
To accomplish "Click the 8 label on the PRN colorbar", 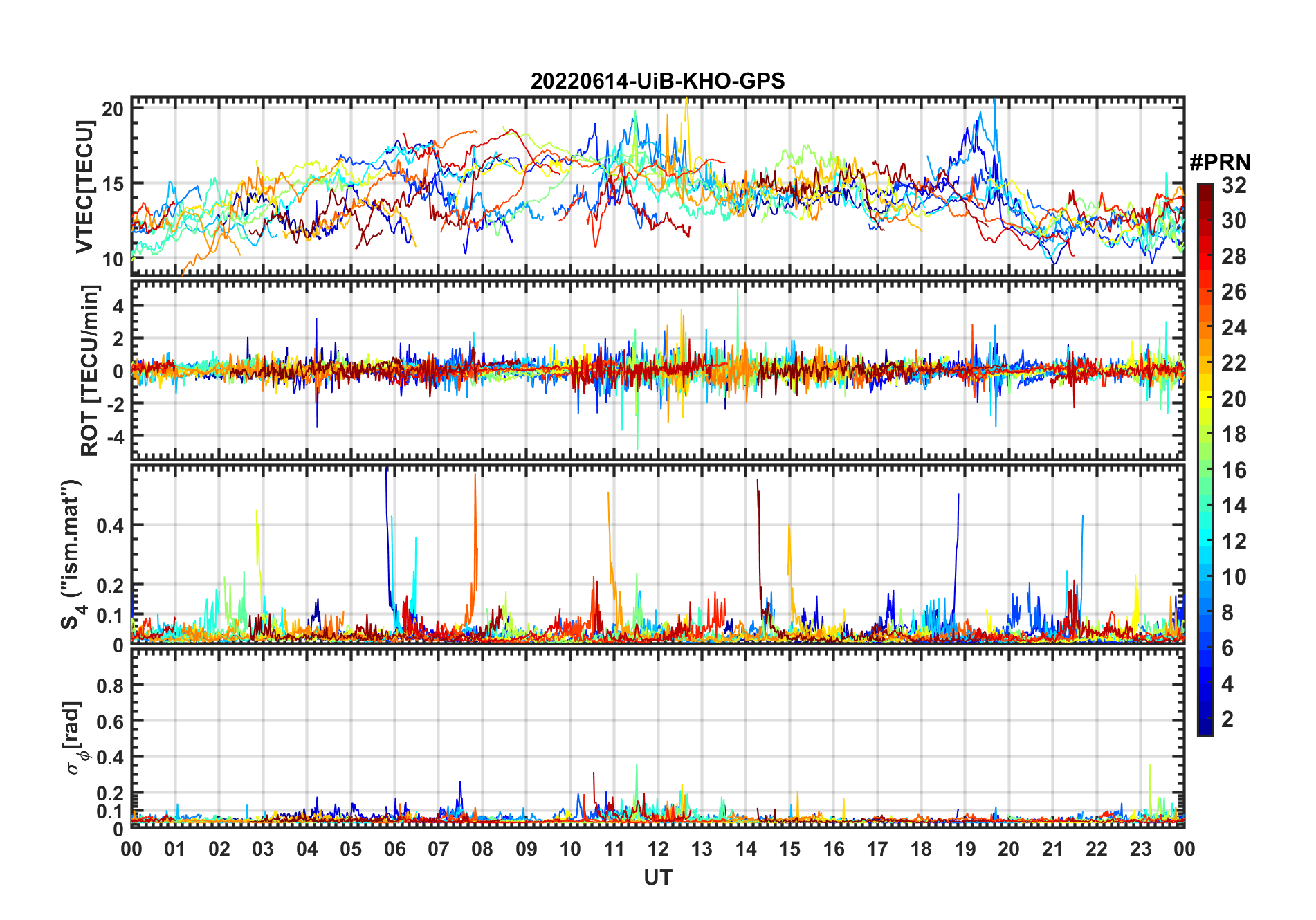I will [1227, 613].
